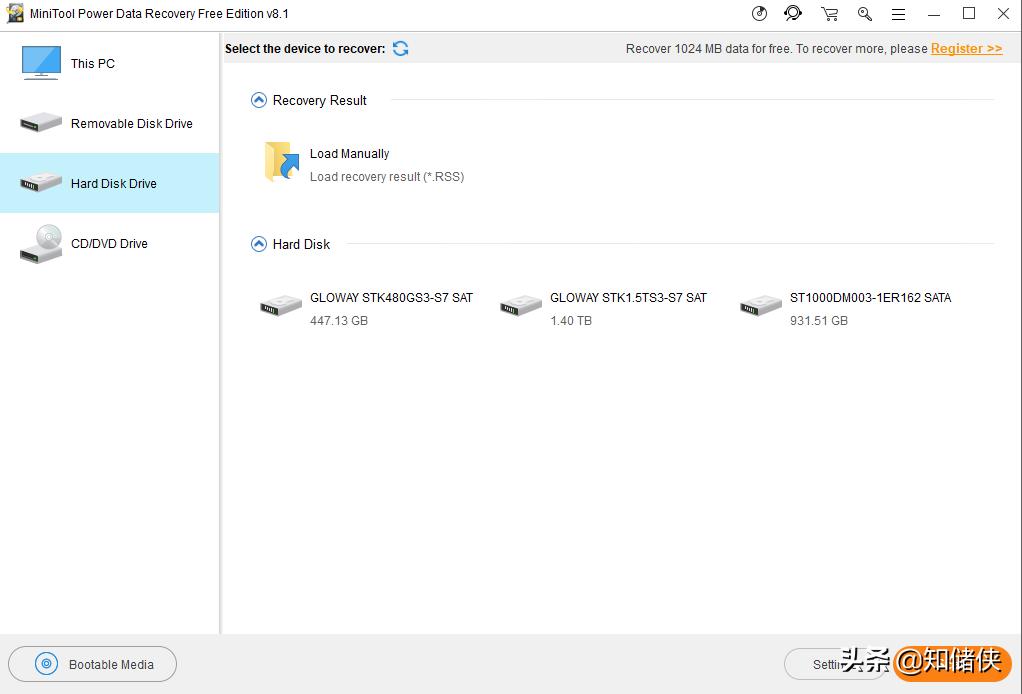Maximize the MiniTool window
Image resolution: width=1022 pixels, height=694 pixels.
click(x=969, y=14)
